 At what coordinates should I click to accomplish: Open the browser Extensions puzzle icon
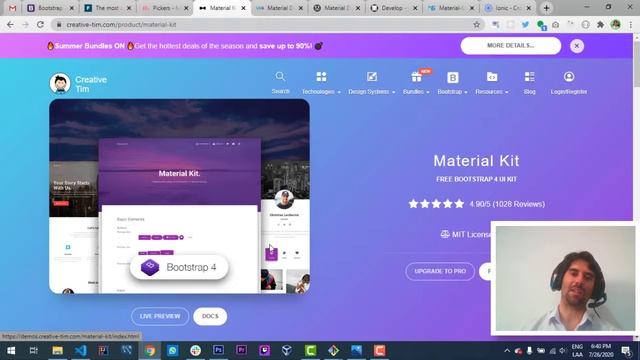(x=600, y=24)
